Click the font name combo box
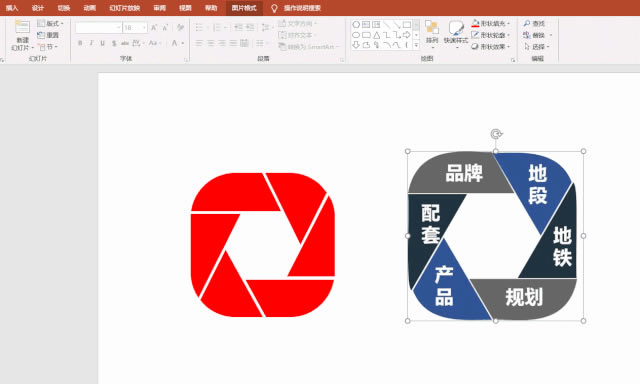The image size is (640, 384). click(98, 28)
